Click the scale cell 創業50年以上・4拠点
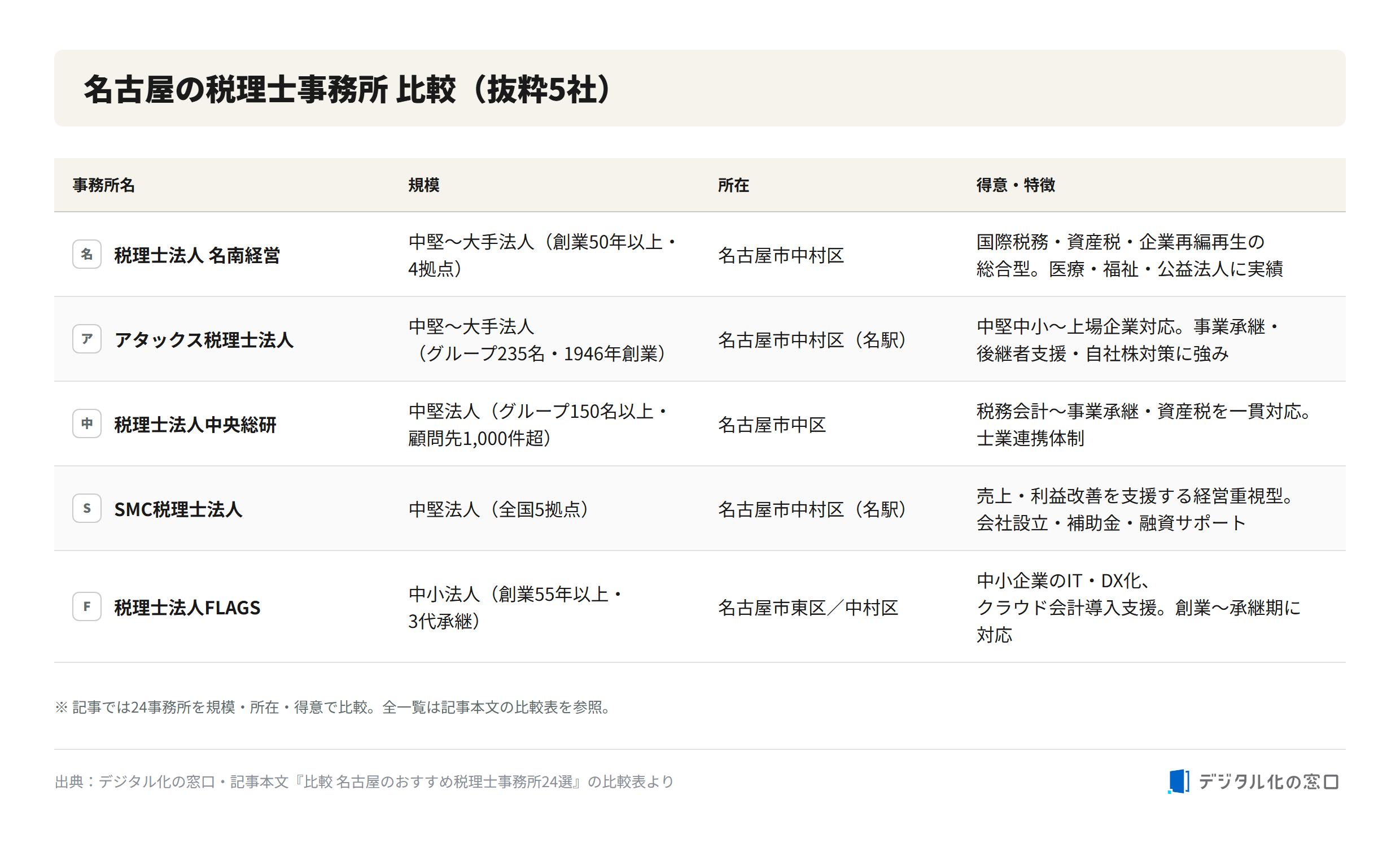1400x847 pixels. [544, 255]
